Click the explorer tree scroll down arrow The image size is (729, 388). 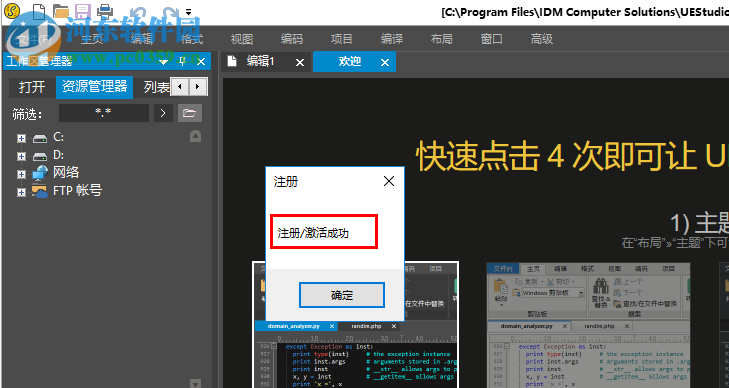coord(195,383)
